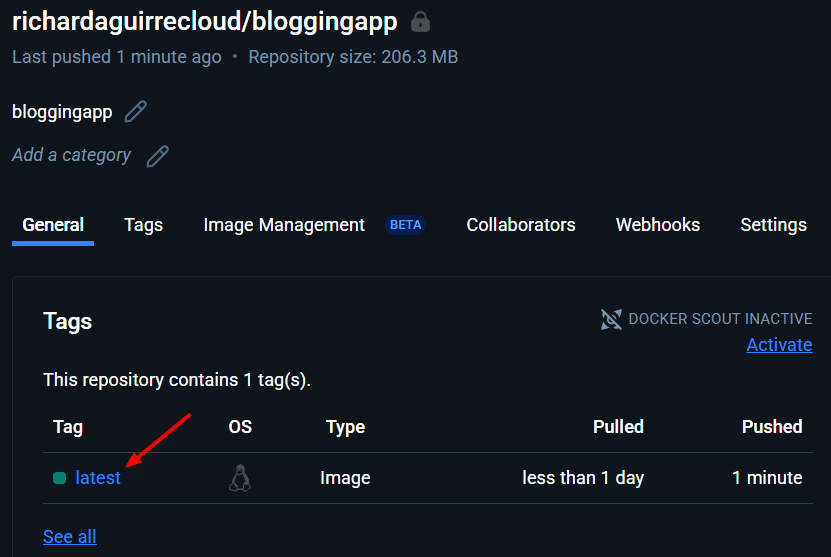Activate Docker Scout via the Activate link
Image resolution: width=831 pixels, height=557 pixels.
[x=779, y=344]
